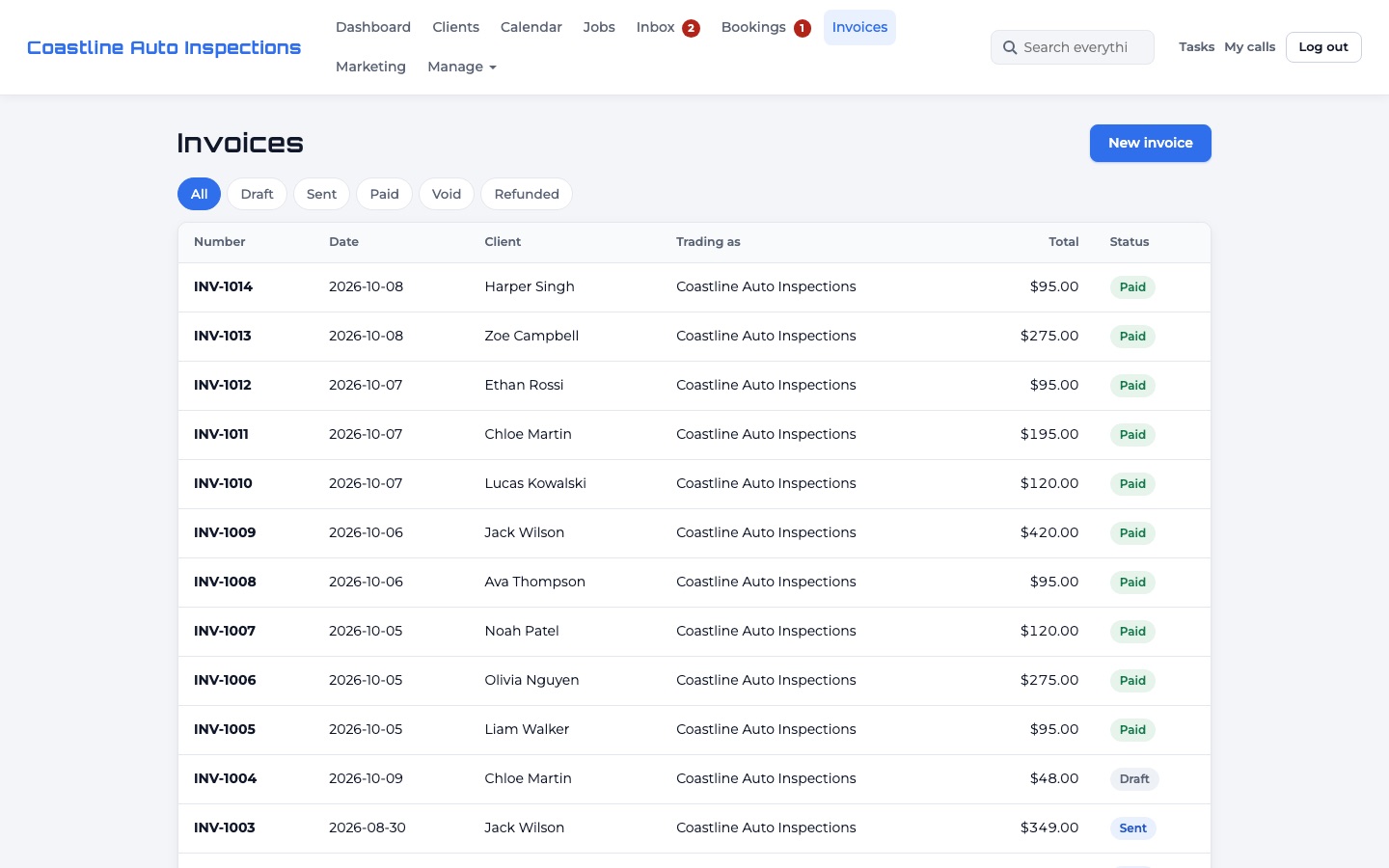This screenshot has height=868, width=1389.
Task: Click the Status column header
Action: [x=1130, y=242]
